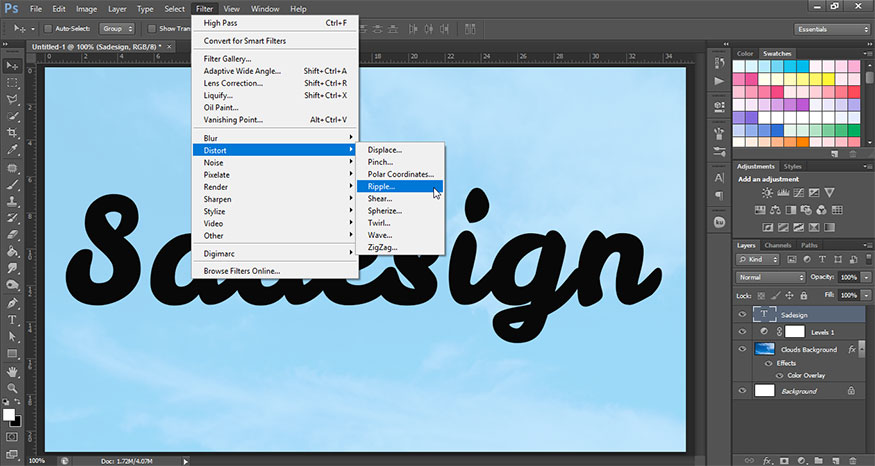The width and height of the screenshot is (875, 466).
Task: Select the Eyedropper tool
Action: 13,149
